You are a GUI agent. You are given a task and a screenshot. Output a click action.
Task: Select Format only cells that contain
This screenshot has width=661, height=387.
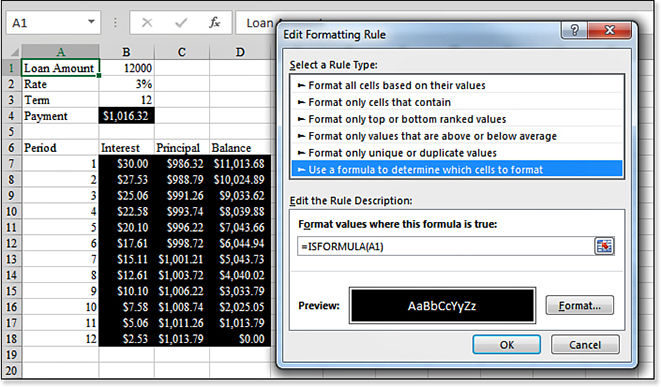tap(457, 102)
